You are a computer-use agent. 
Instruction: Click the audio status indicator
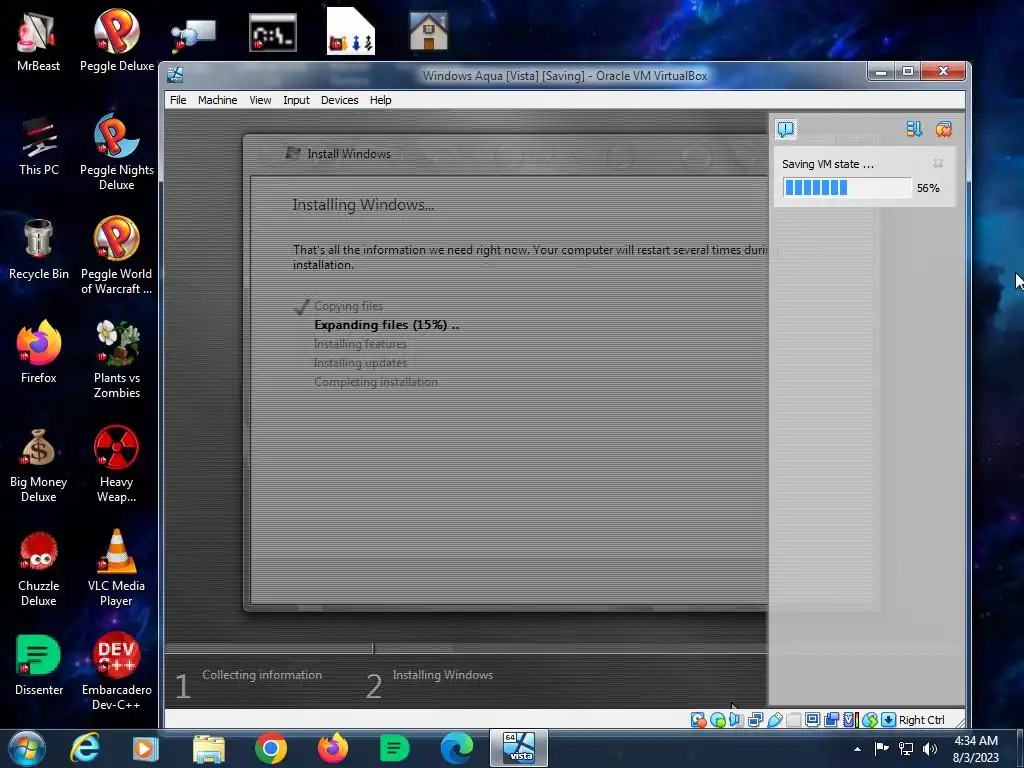pyautogui.click(x=737, y=720)
